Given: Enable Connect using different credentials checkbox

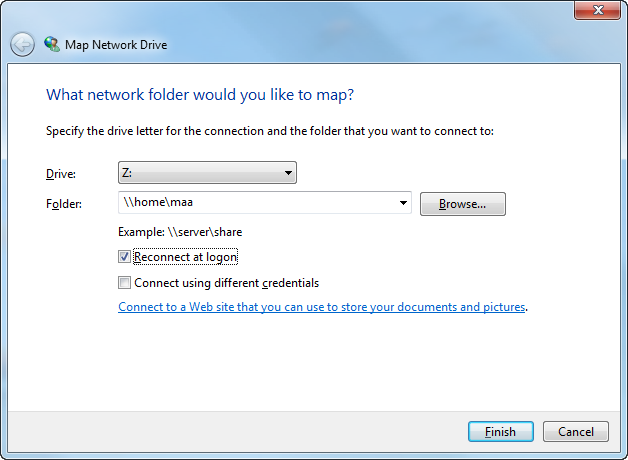Looking at the screenshot, I should click(125, 283).
